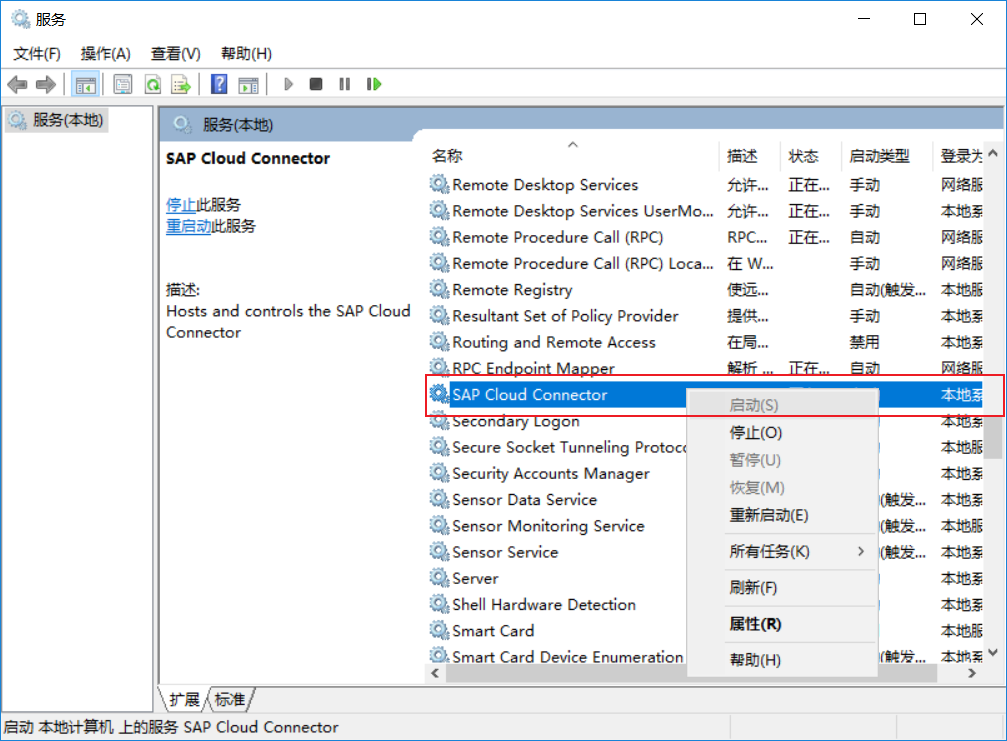The width and height of the screenshot is (1007, 741).
Task: Click the Pause Service toolbar icon
Action: (345, 84)
